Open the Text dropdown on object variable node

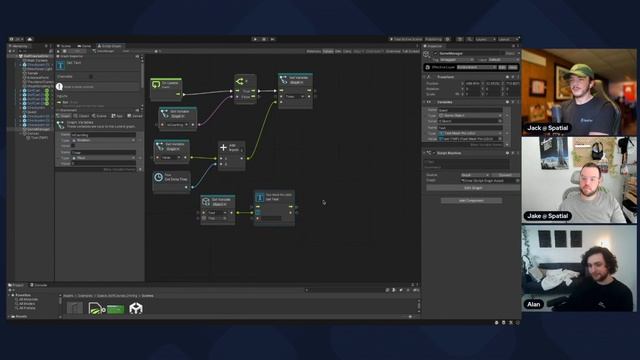[217, 213]
